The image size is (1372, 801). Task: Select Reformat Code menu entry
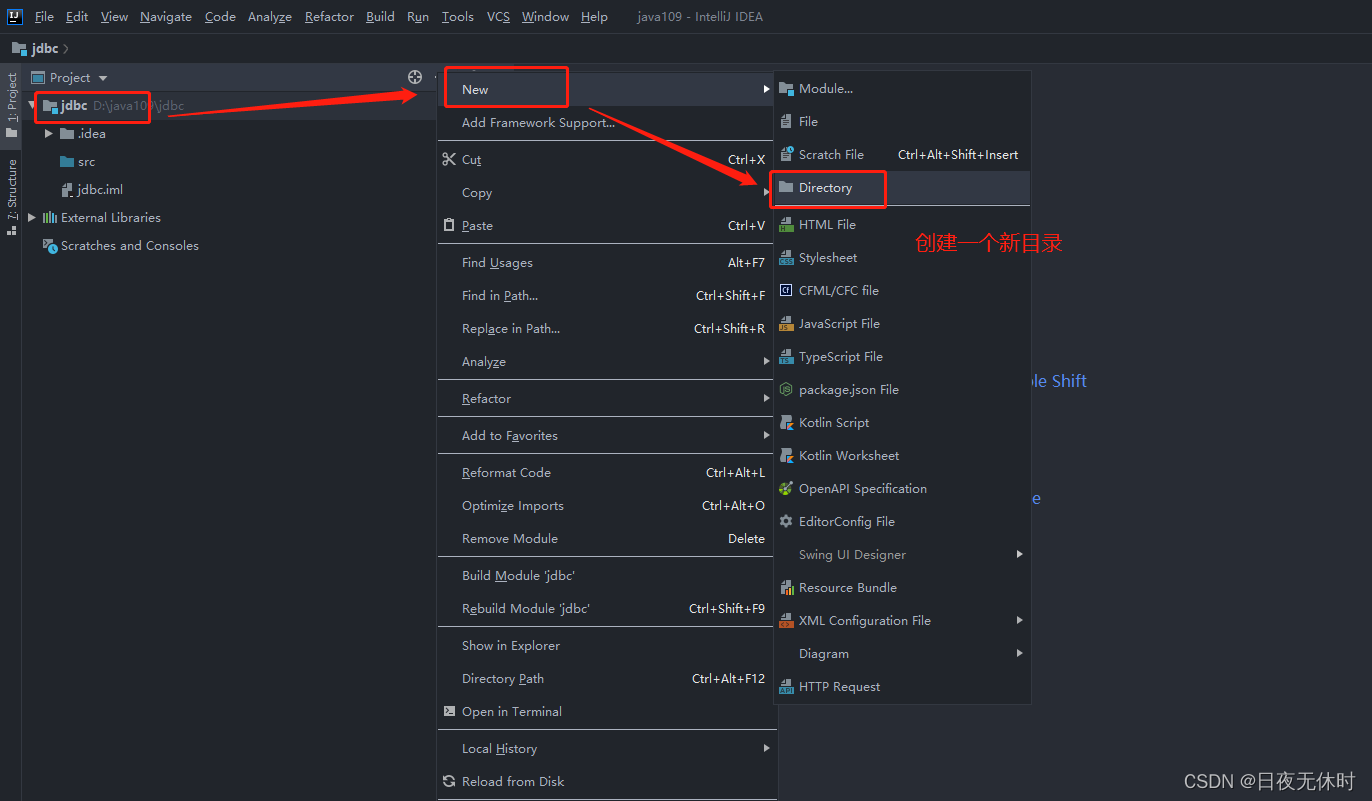607,472
